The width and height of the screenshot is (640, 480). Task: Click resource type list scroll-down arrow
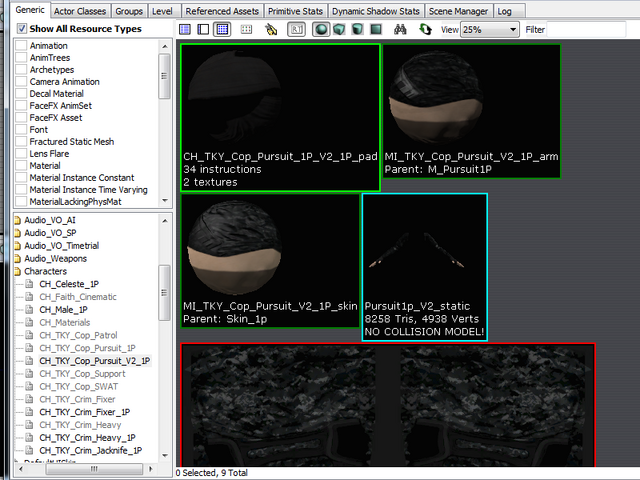pyautogui.click(x=165, y=200)
